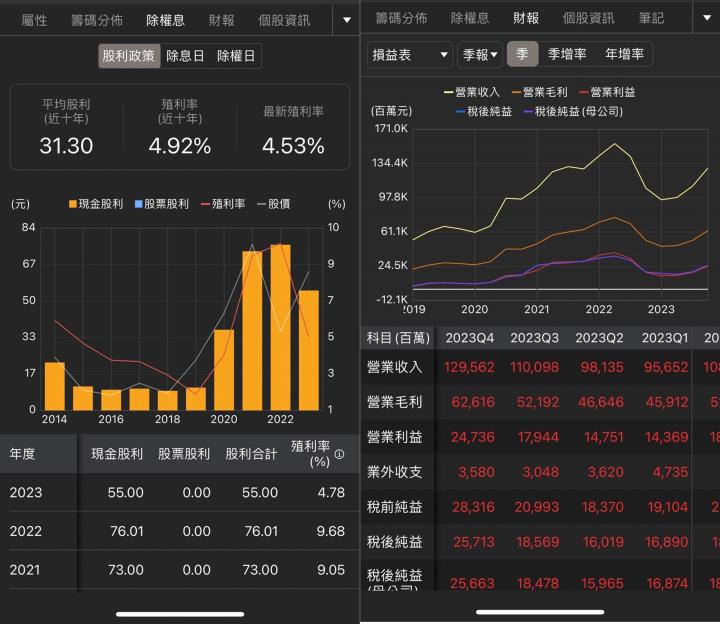The width and height of the screenshot is (720, 624).
Task: Select the 2023Q4 column header
Action: pos(469,338)
